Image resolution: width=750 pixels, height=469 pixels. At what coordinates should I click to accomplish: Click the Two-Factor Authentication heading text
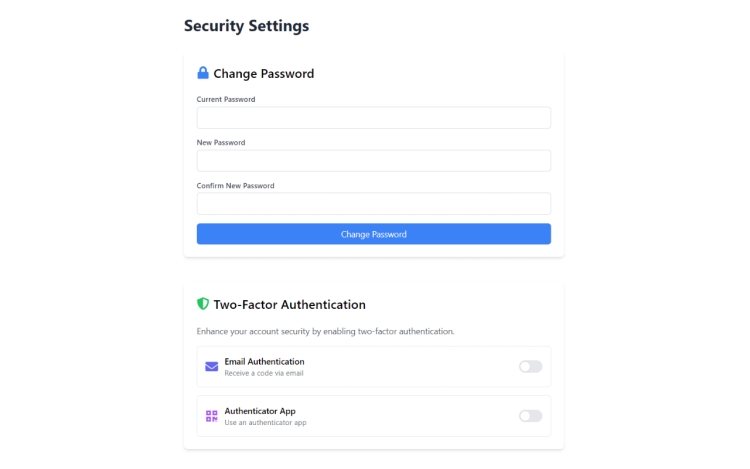pyautogui.click(x=289, y=305)
